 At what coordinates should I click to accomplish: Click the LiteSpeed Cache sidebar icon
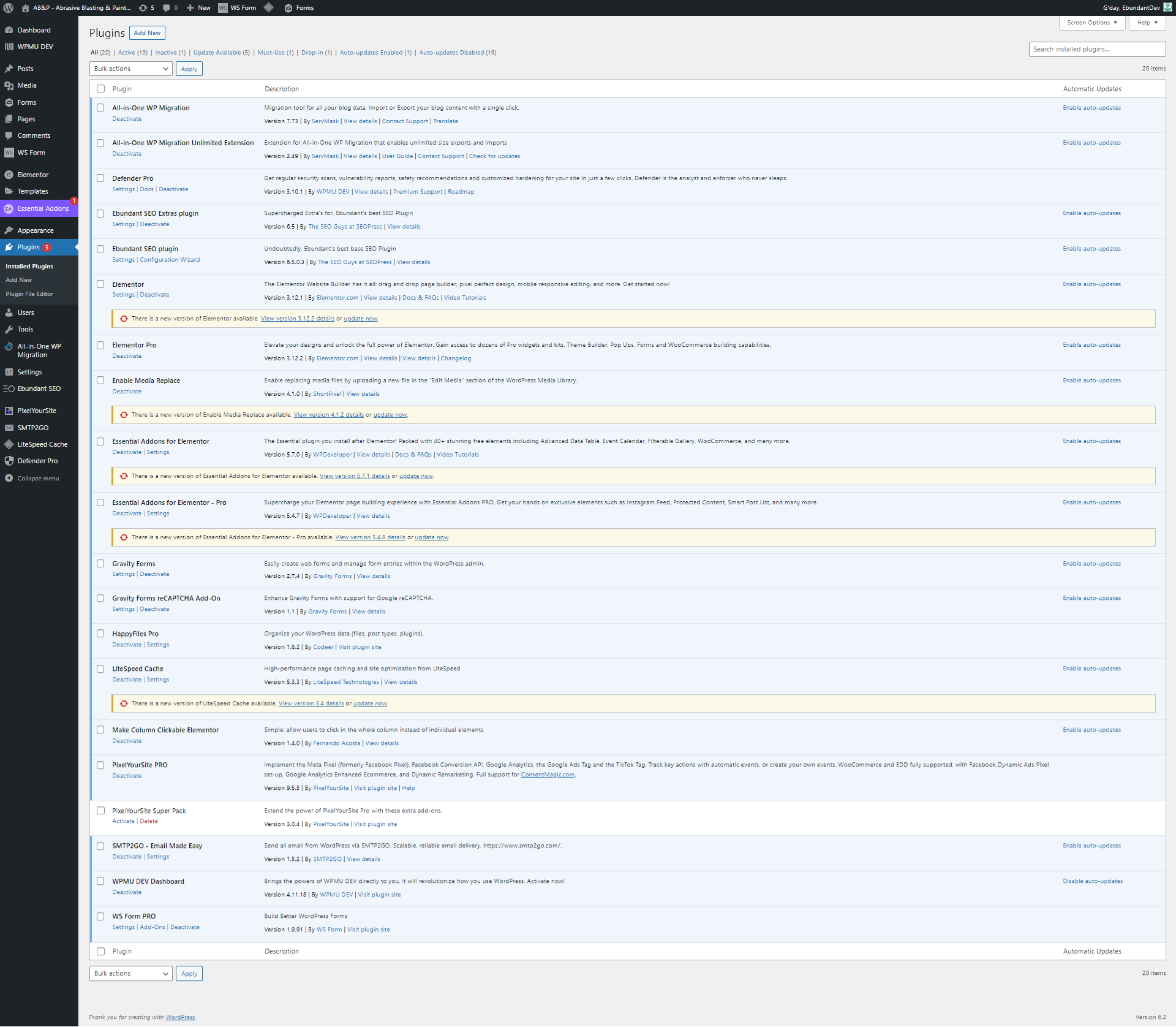(9, 444)
